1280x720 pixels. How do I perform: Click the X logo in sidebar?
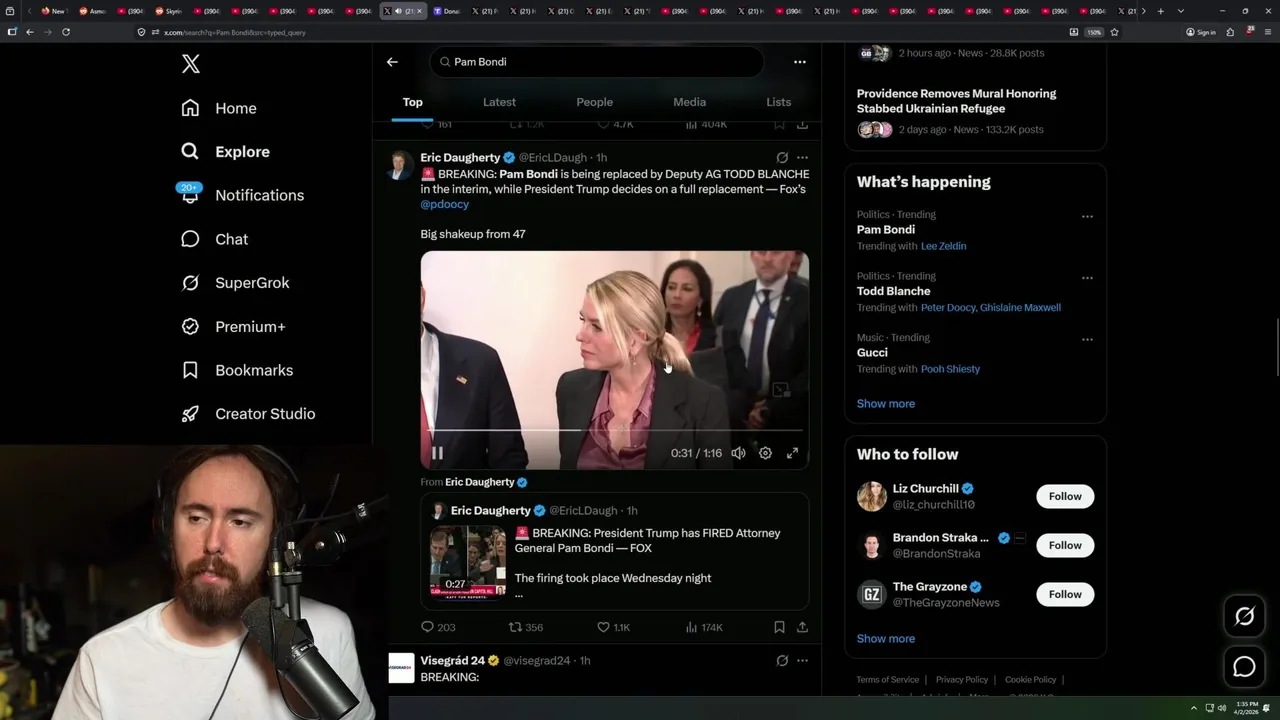191,64
